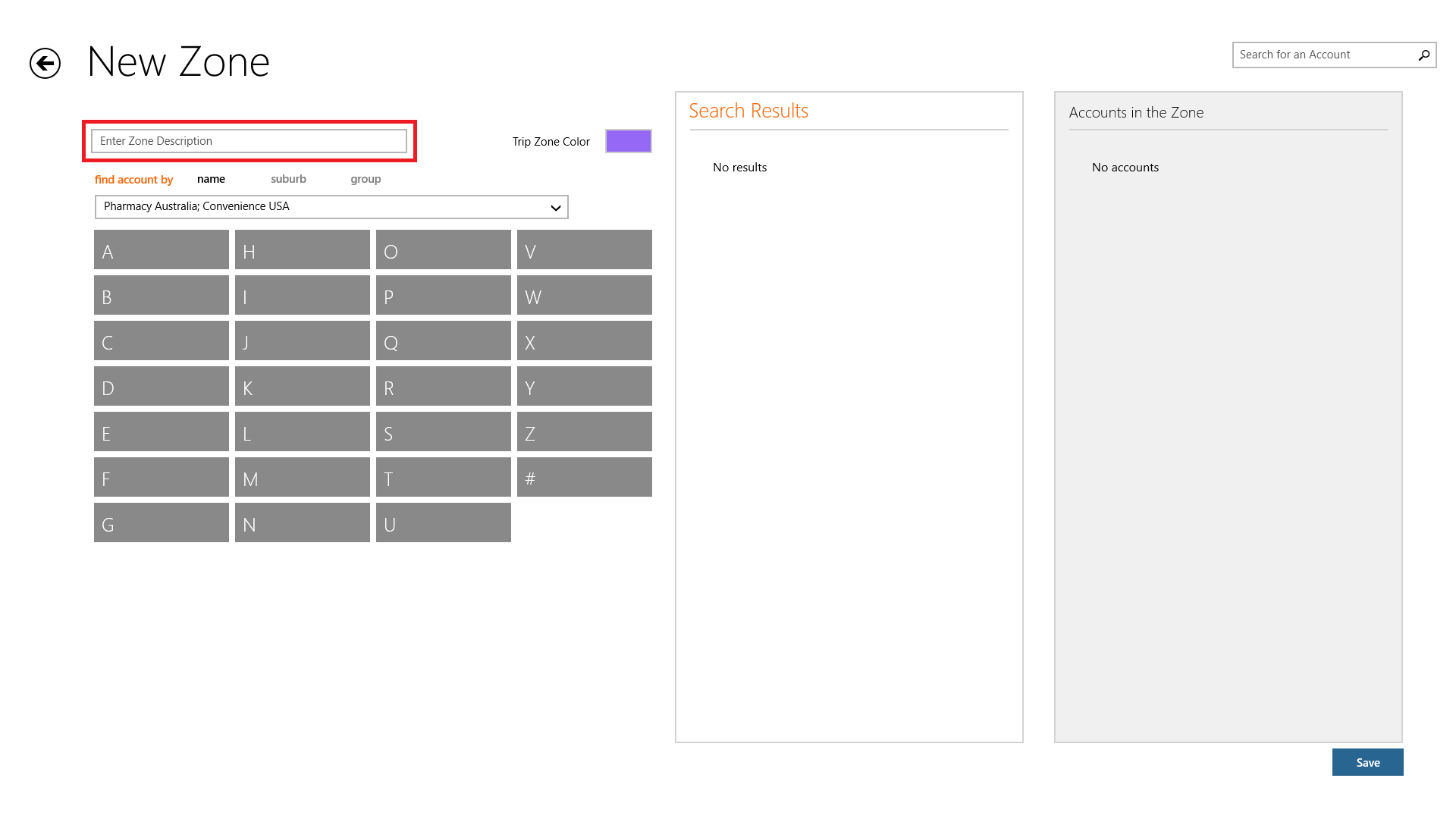Open the purple Trip Zone Color swatch

[x=628, y=141]
